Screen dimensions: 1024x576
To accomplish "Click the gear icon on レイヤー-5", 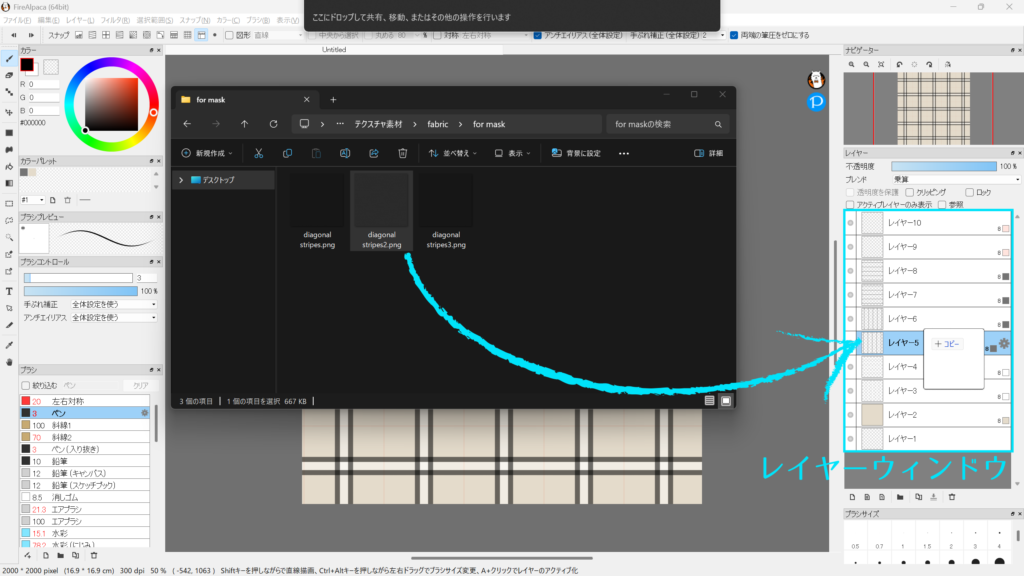I will coord(1004,344).
